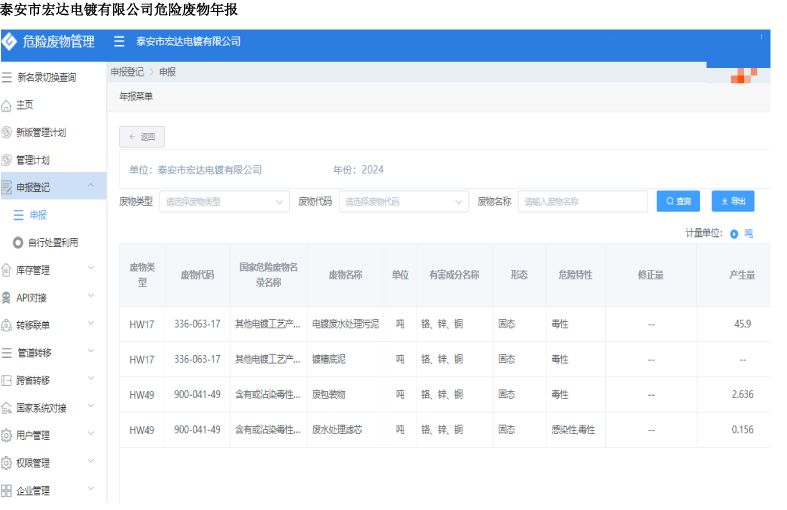Screen dimensions: 787x510
Task: Collapse the 申报登记 sidebar section
Action: [91, 187]
